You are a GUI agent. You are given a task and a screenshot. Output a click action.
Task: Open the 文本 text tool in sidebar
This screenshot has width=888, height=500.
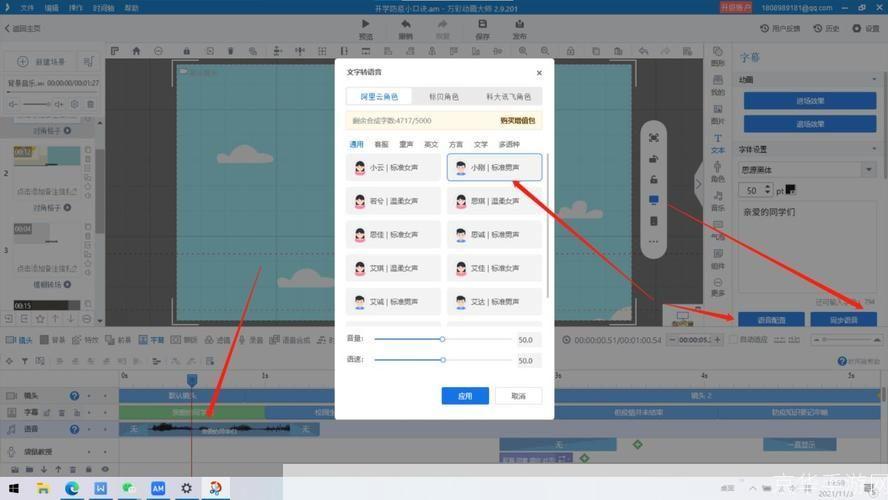(x=718, y=144)
